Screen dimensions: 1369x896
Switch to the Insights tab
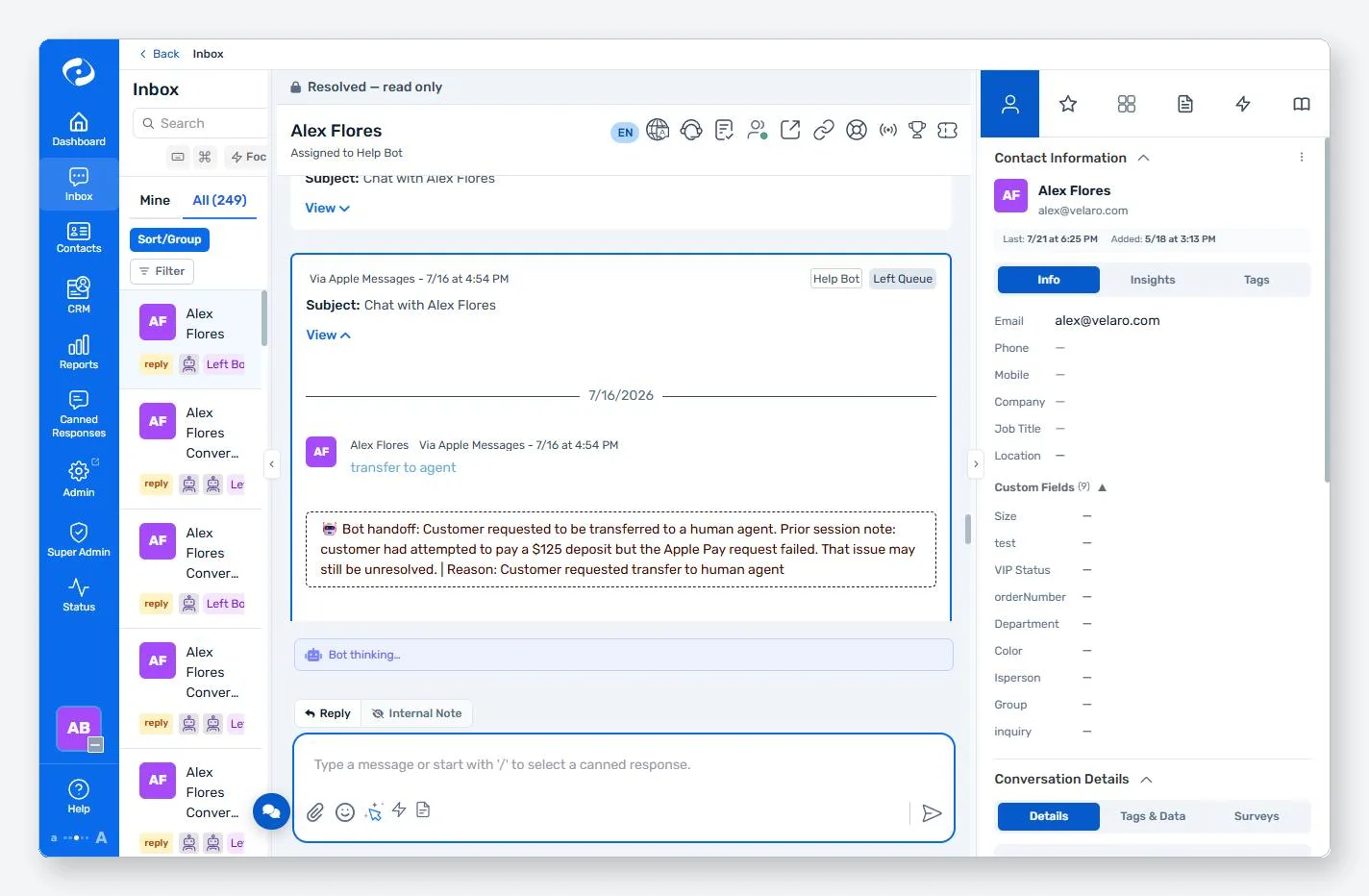(1153, 280)
